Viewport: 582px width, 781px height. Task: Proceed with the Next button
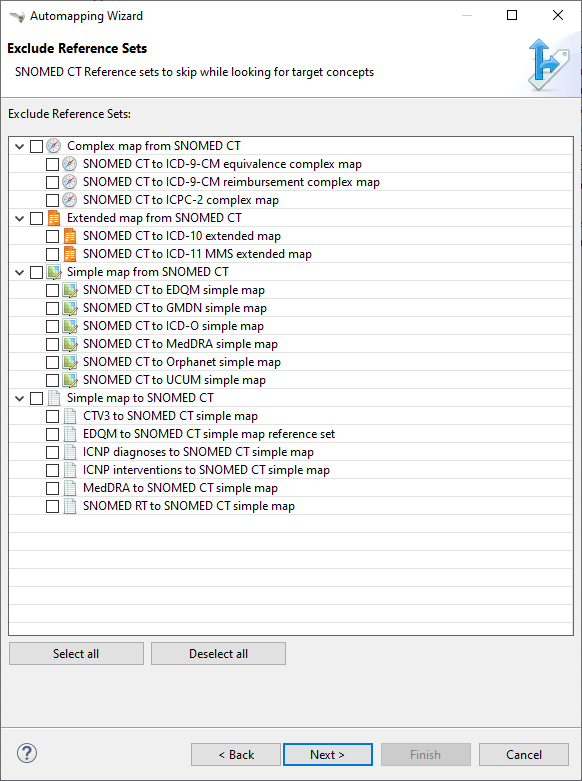[x=327, y=755]
